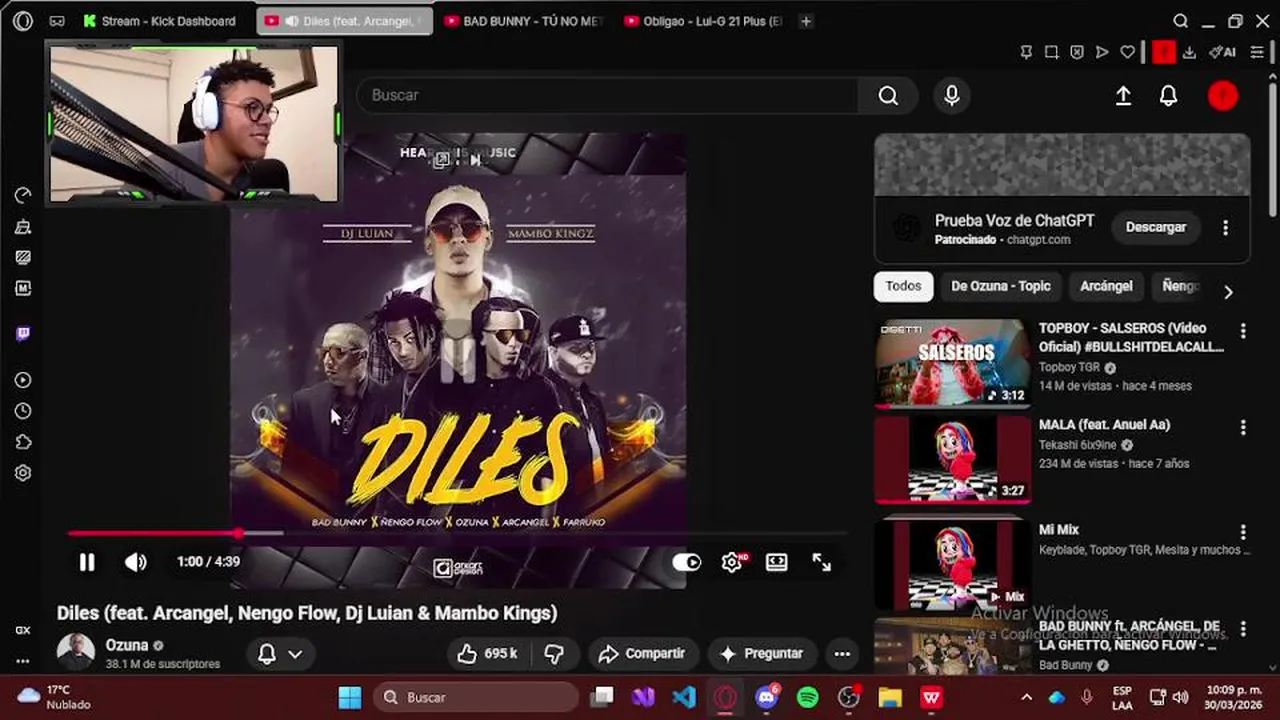Dislike the Diles video
Viewport: 1280px width, 720px height.
[553, 654]
